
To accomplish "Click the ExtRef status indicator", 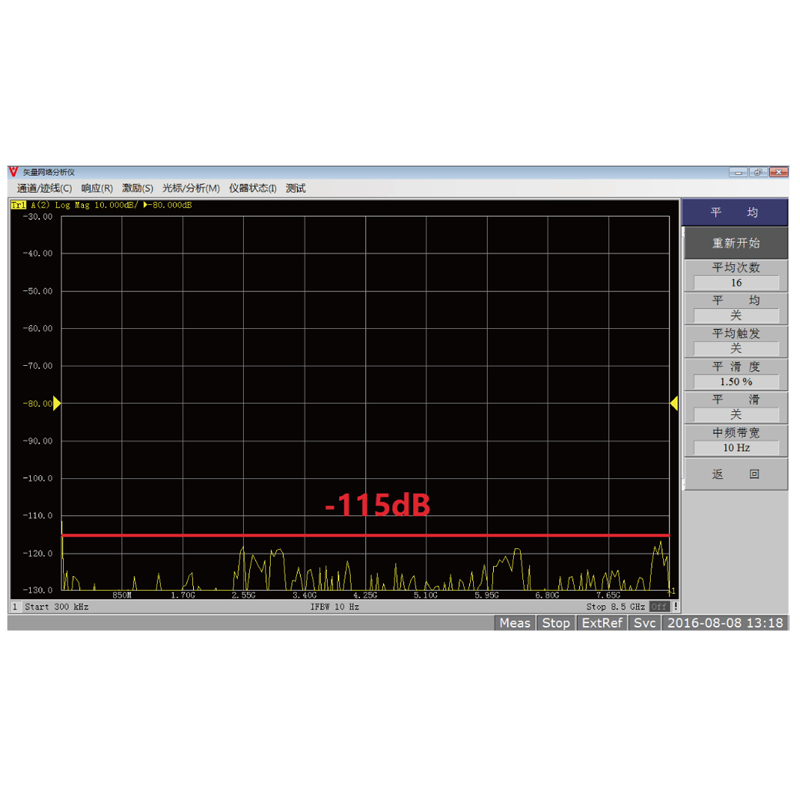I will [601, 623].
